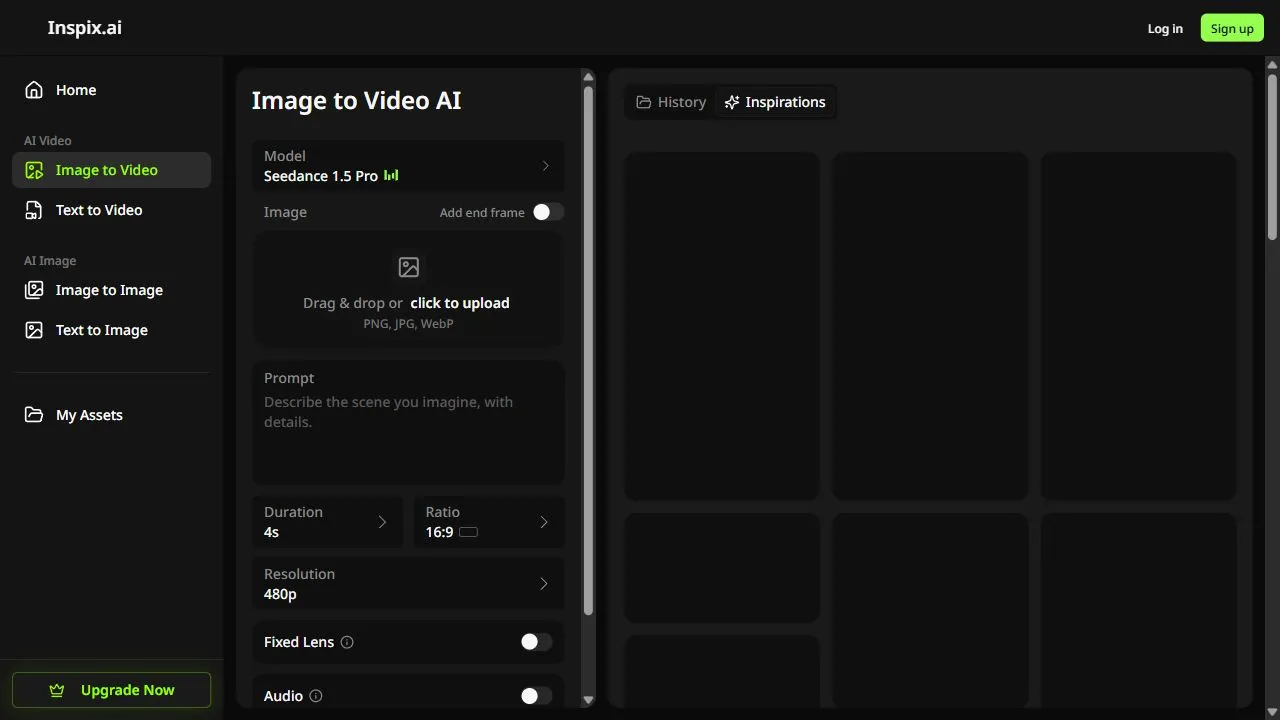Click the image upload placeholder icon
Image resolution: width=1280 pixels, height=720 pixels.
point(409,267)
